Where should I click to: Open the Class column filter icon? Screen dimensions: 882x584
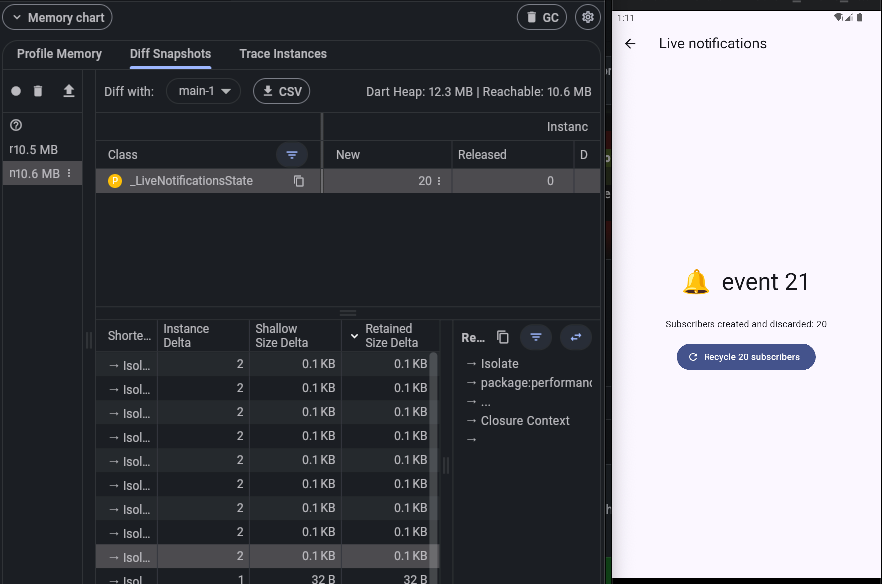291,155
